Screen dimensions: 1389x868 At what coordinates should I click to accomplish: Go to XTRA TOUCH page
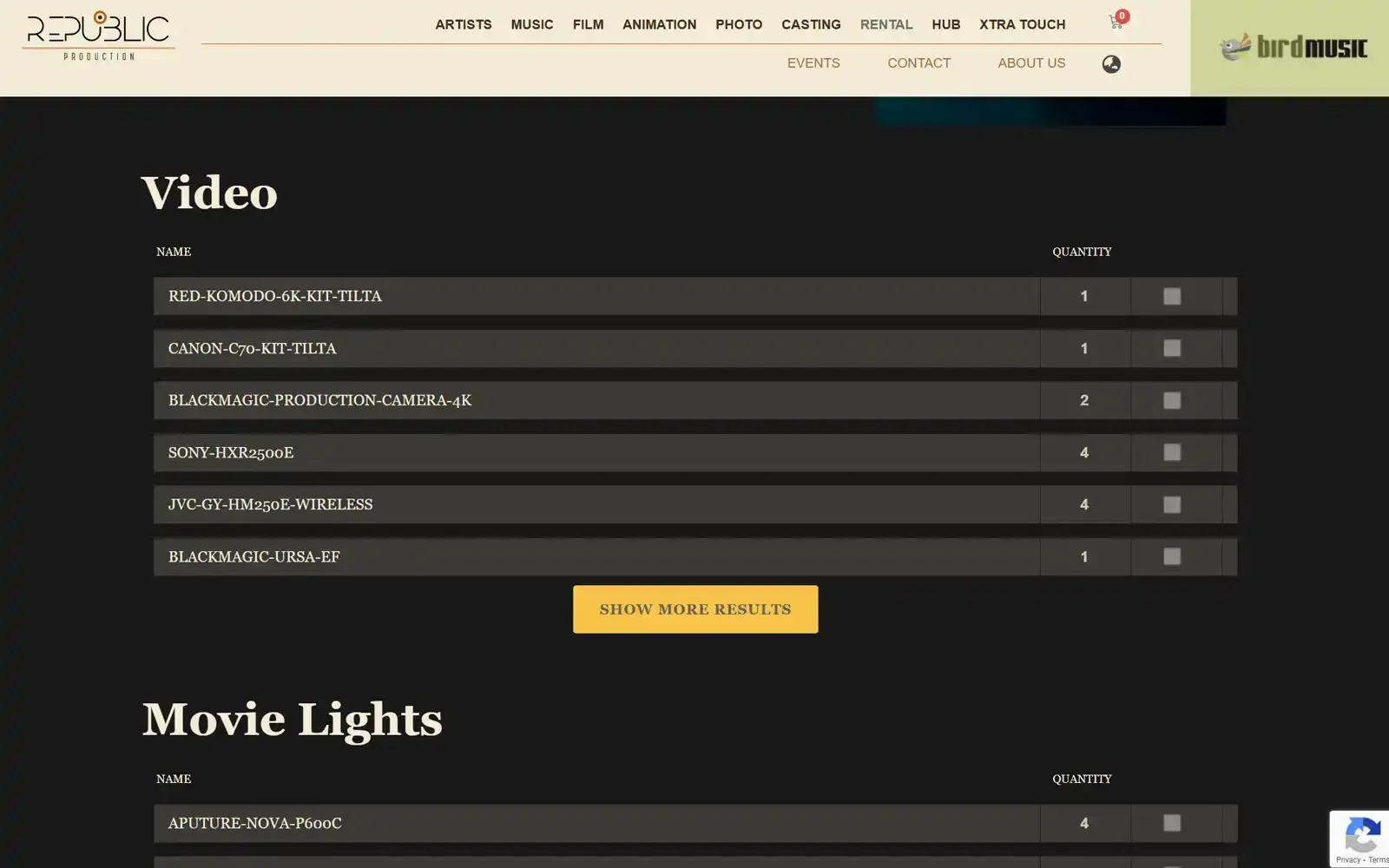[x=1023, y=24]
